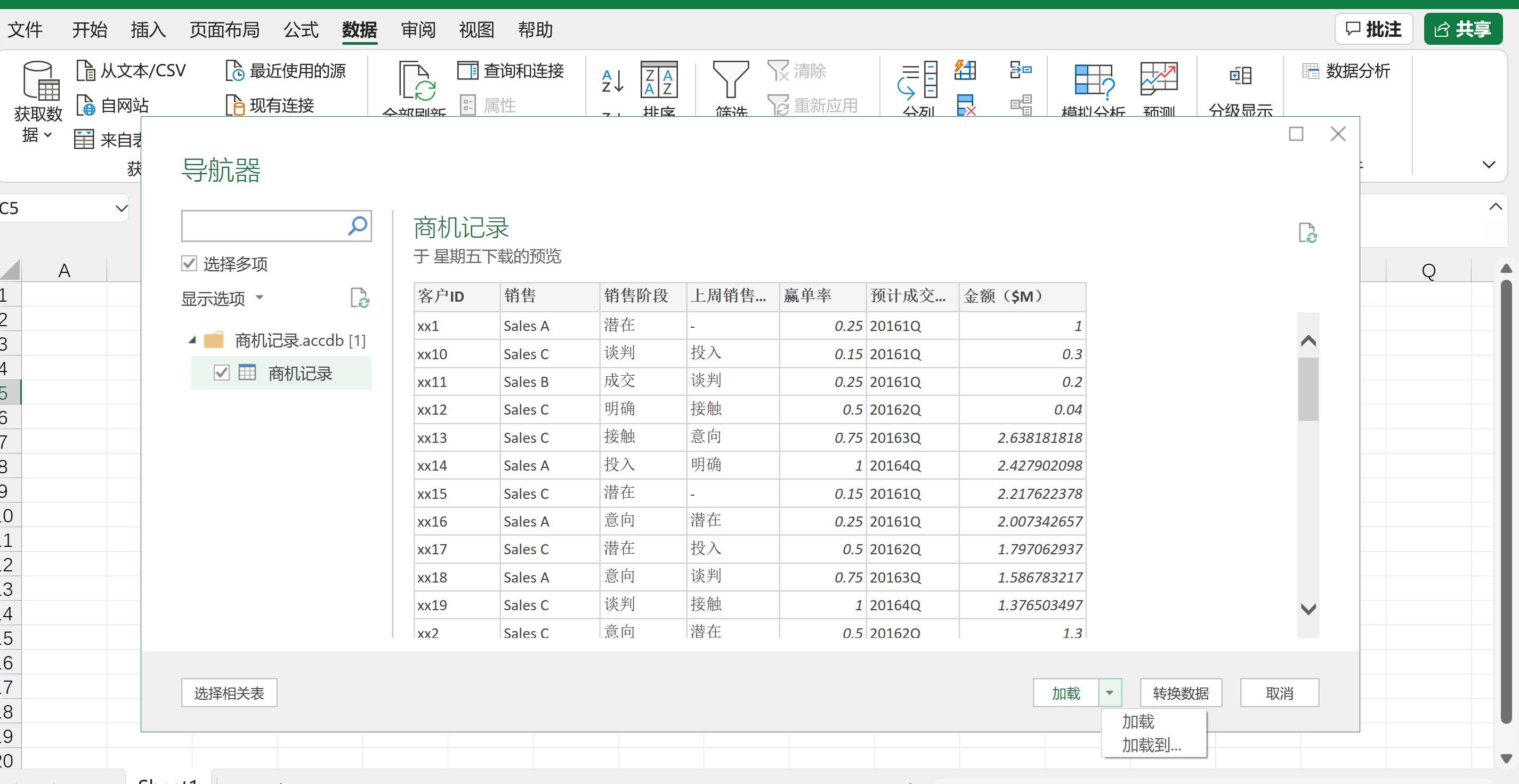Click the Outline (分级显示) icon
This screenshot has height=784, width=1519.
point(1240,76)
